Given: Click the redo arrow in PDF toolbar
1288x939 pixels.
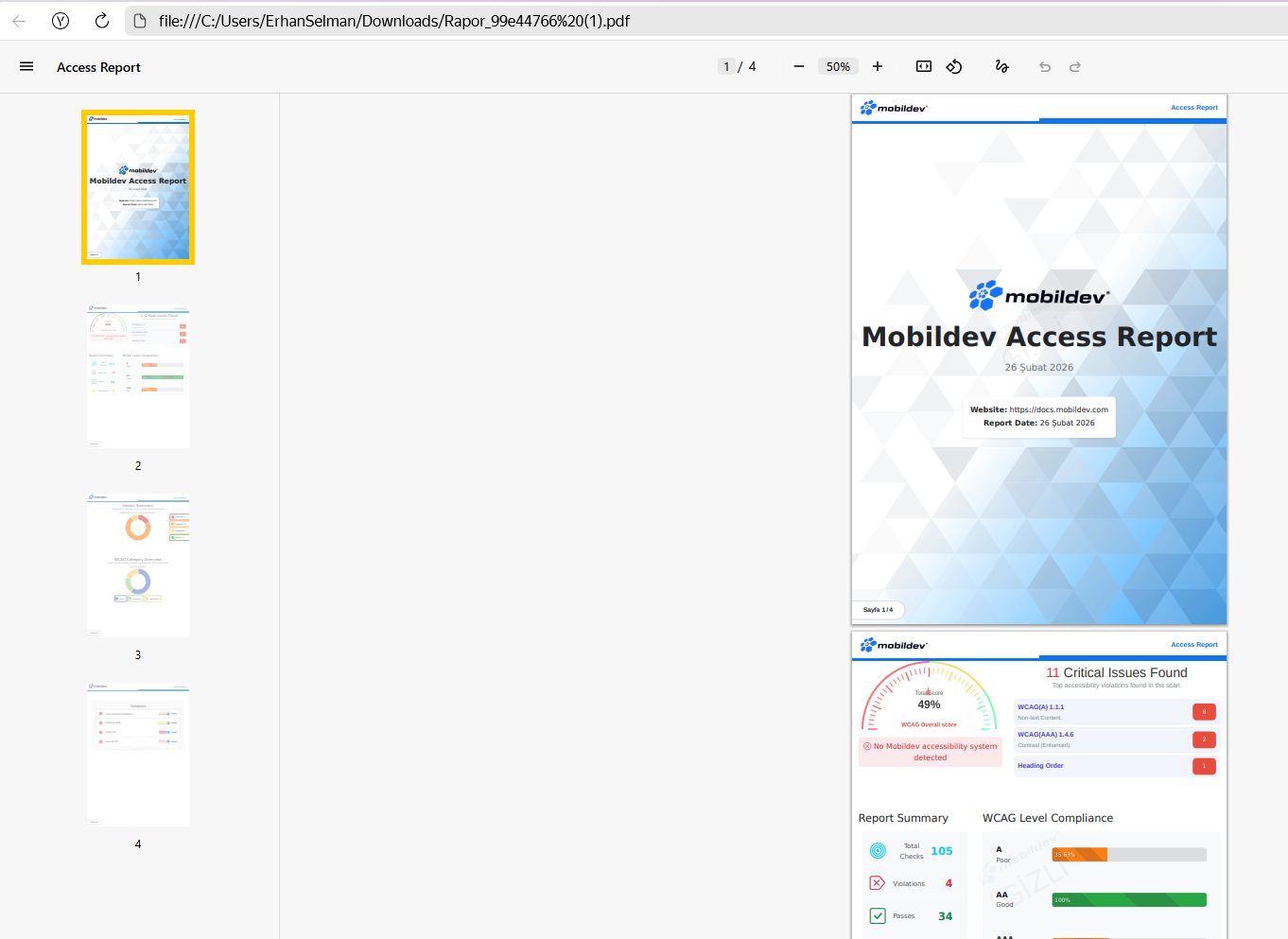Looking at the screenshot, I should 1075,67.
